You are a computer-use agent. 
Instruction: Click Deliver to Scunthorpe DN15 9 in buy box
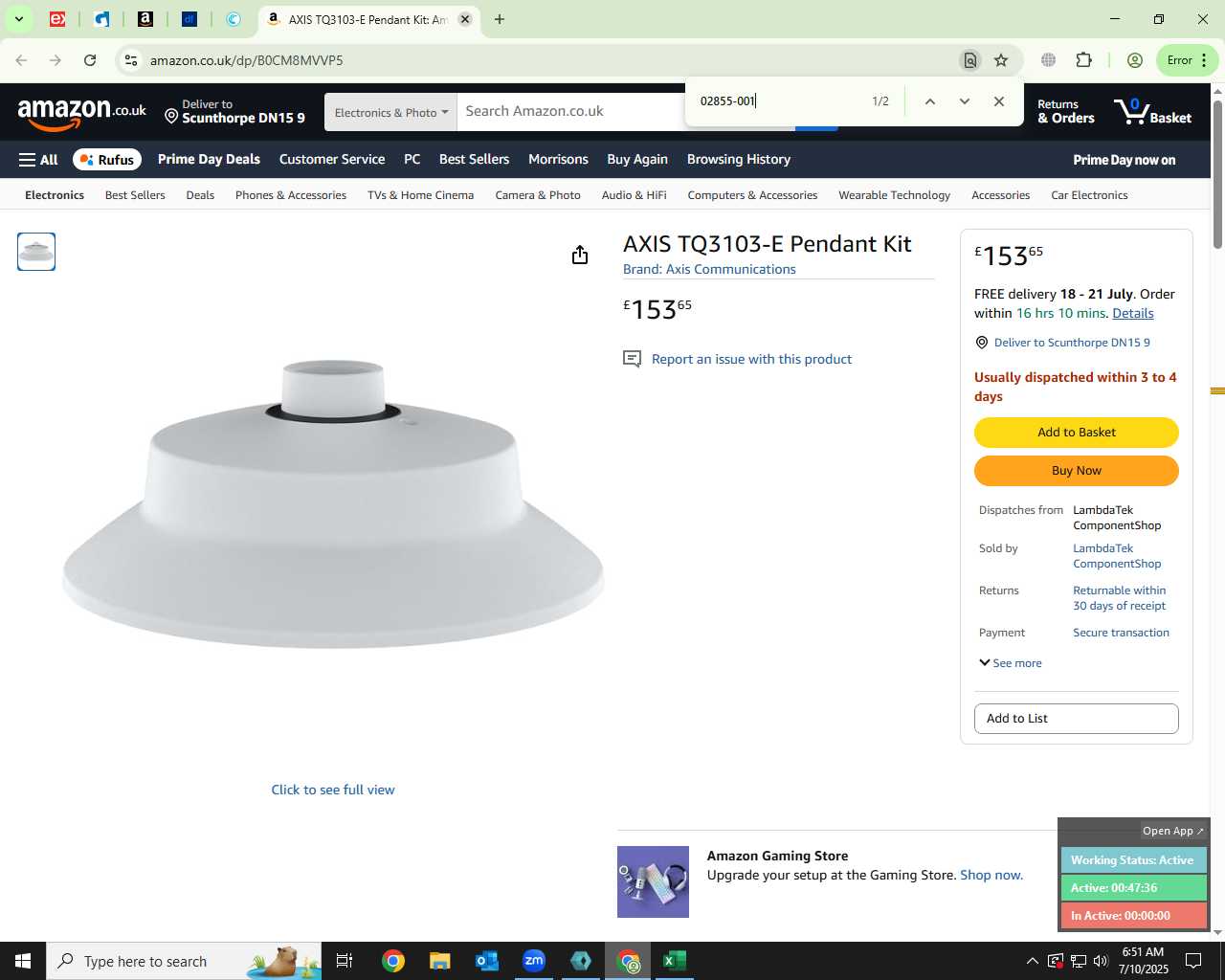1072,343
